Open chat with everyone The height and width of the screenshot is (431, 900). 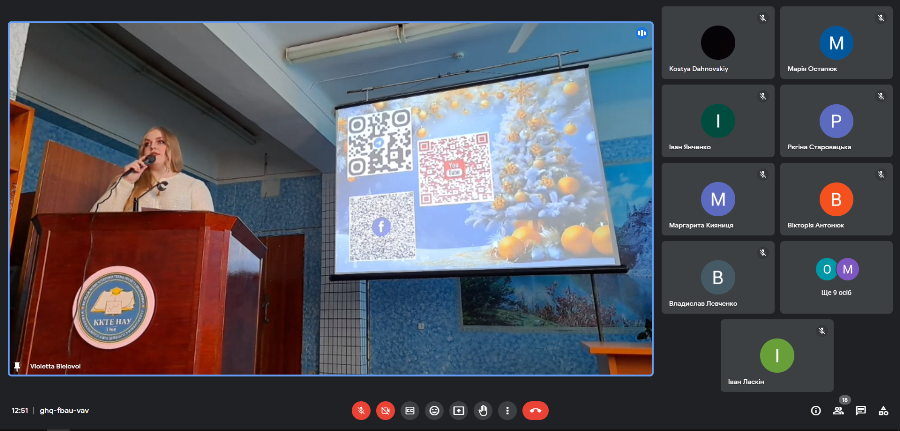(x=860, y=410)
